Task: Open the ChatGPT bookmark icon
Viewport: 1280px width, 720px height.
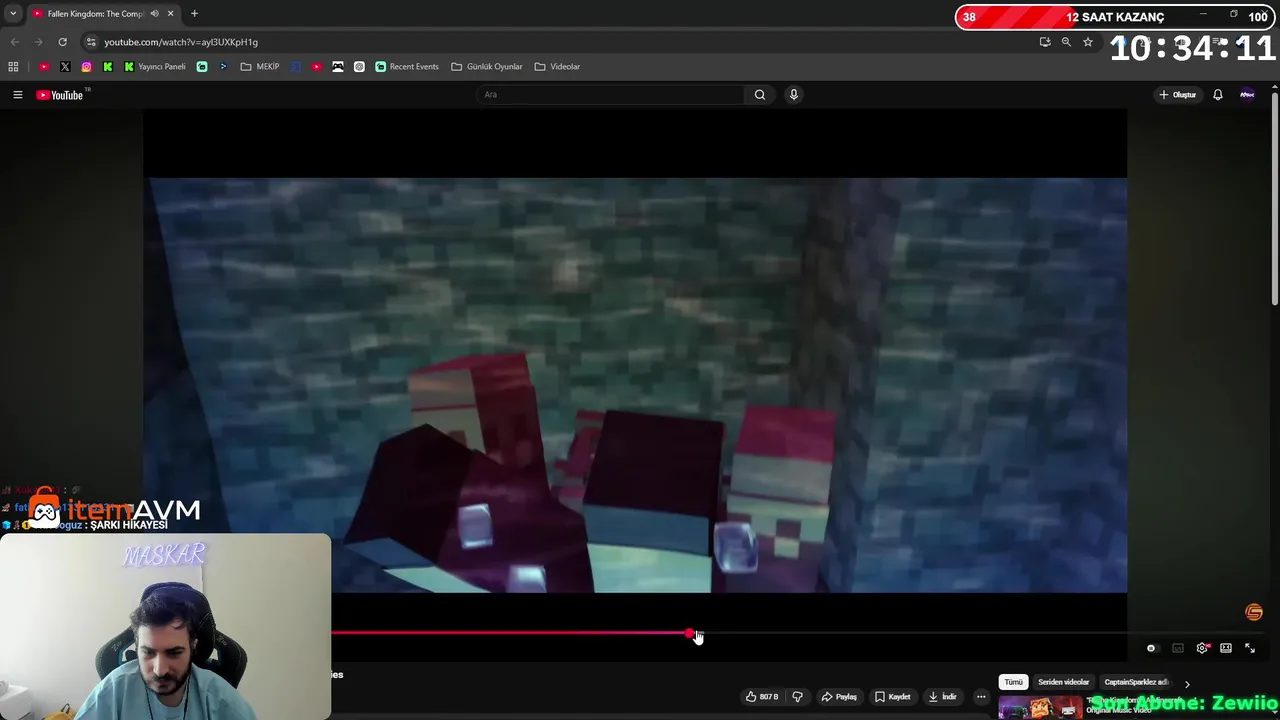Action: coord(359,67)
